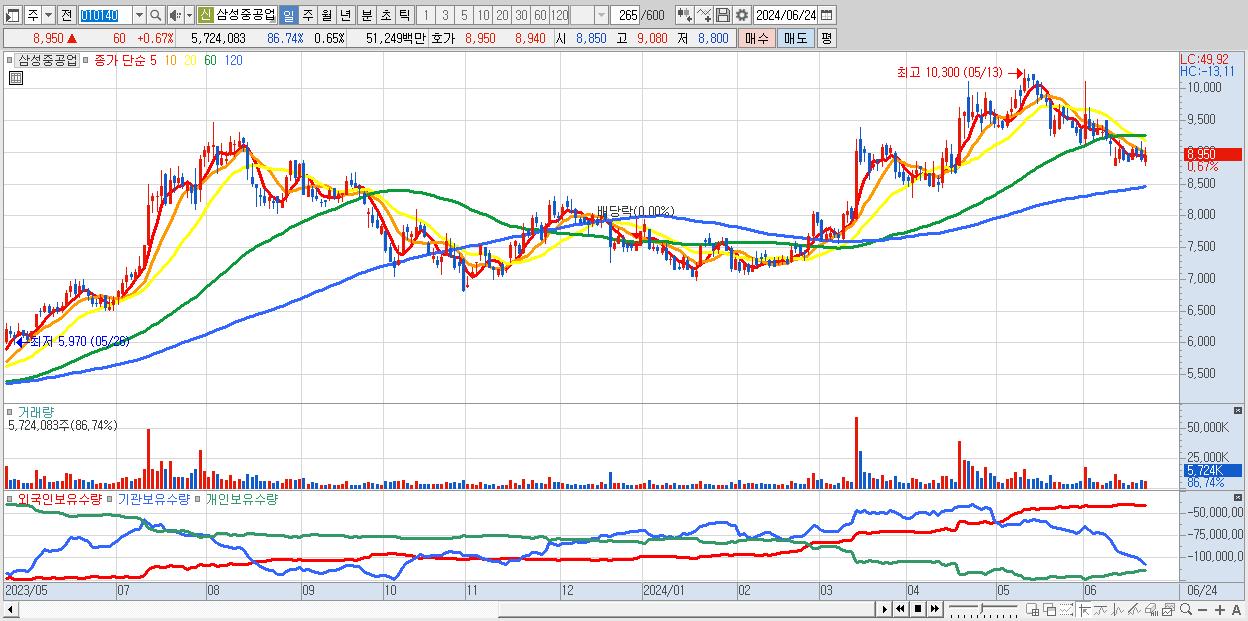Select the 년 yearly chart period

(345, 15)
